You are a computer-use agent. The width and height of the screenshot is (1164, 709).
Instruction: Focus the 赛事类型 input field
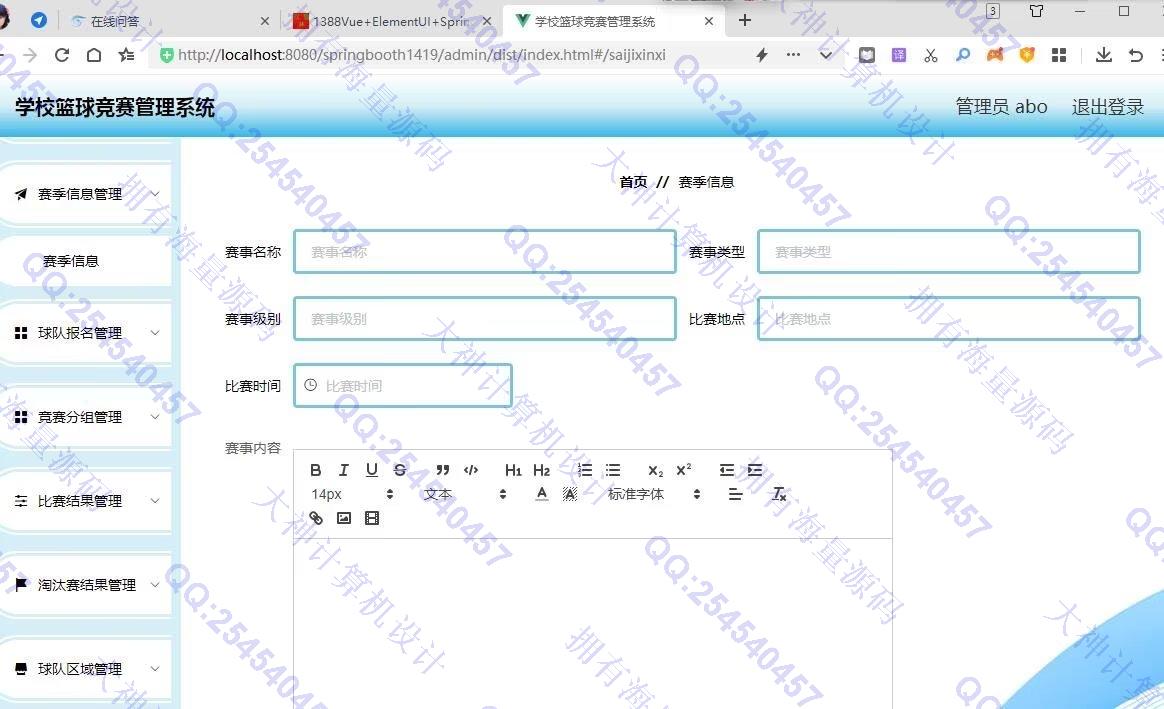(949, 252)
